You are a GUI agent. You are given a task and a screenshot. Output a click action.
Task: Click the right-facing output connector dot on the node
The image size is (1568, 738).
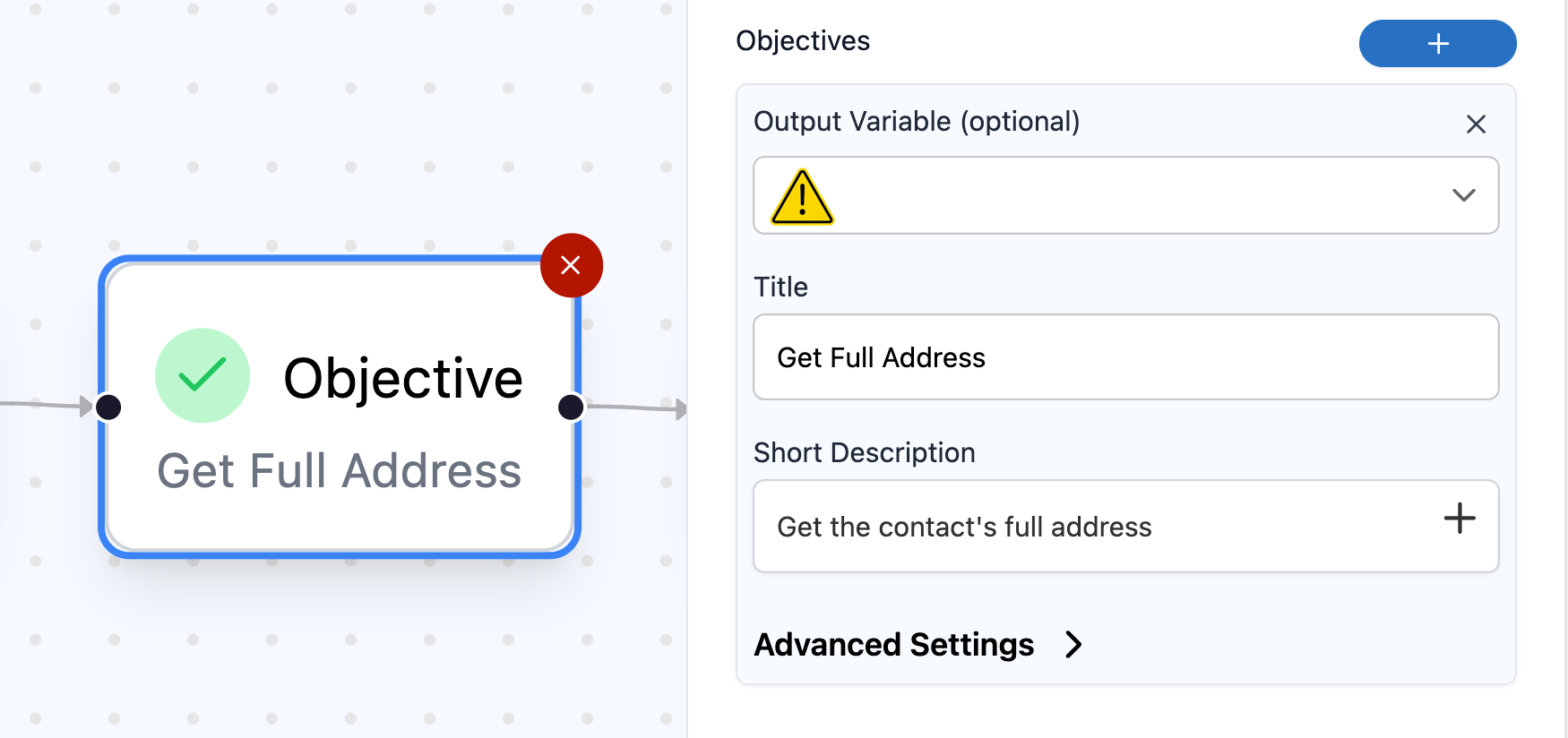(x=571, y=407)
